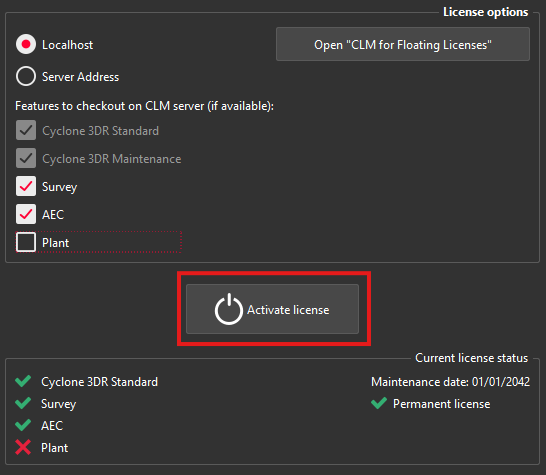The height and width of the screenshot is (475, 546).
Task: Select the Localhost radio button
Action: (x=26, y=44)
